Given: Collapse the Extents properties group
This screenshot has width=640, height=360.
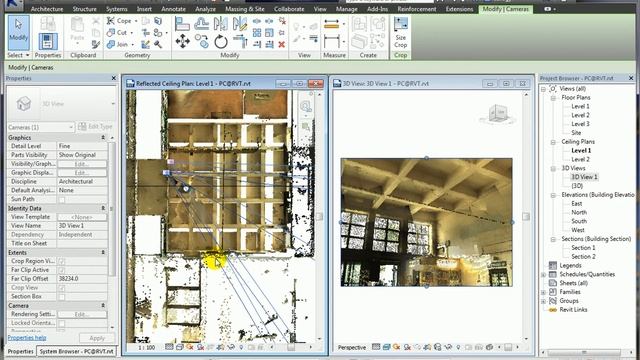Looking at the screenshot, I should point(103,253).
